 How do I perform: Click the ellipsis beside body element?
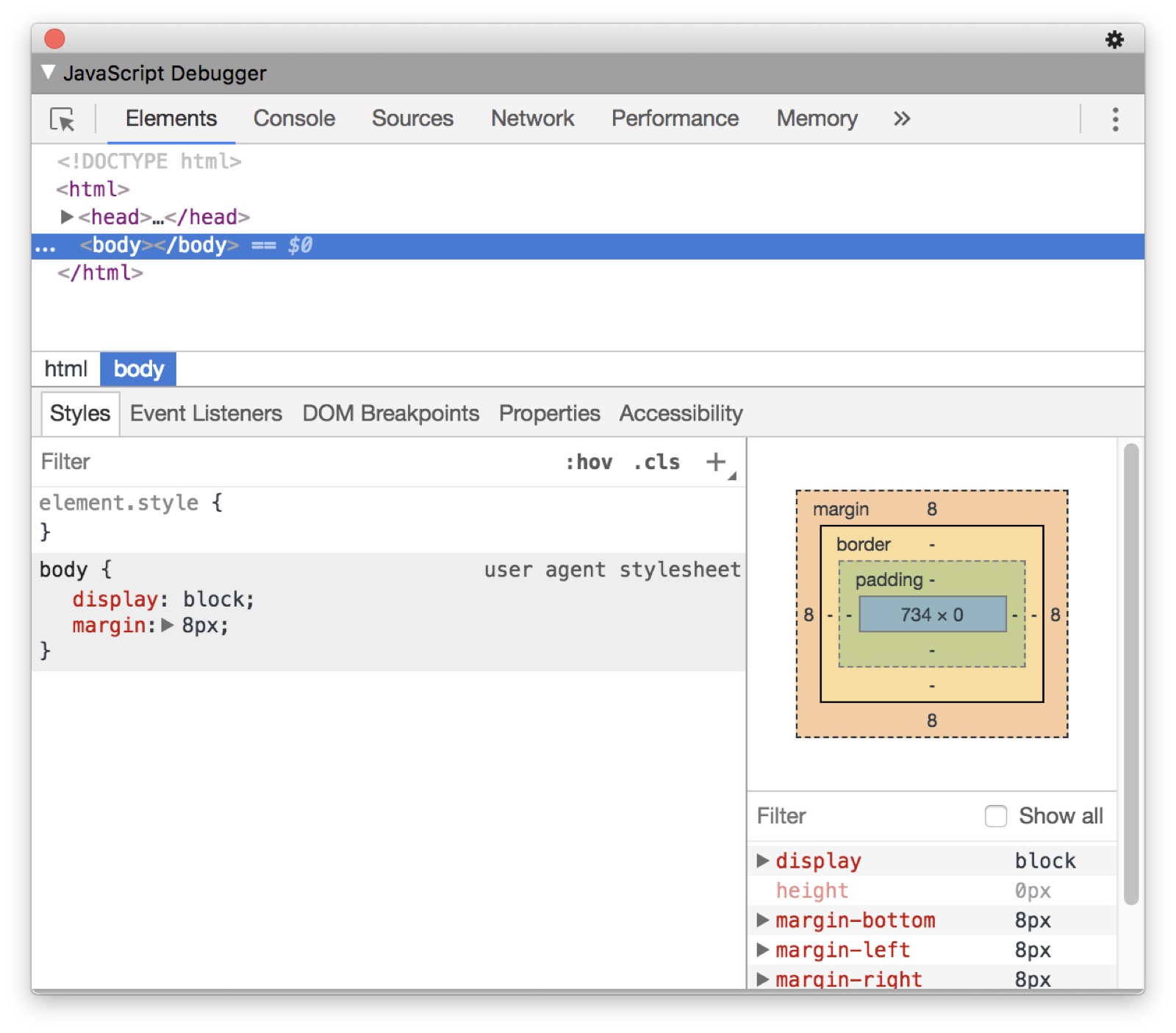point(45,247)
